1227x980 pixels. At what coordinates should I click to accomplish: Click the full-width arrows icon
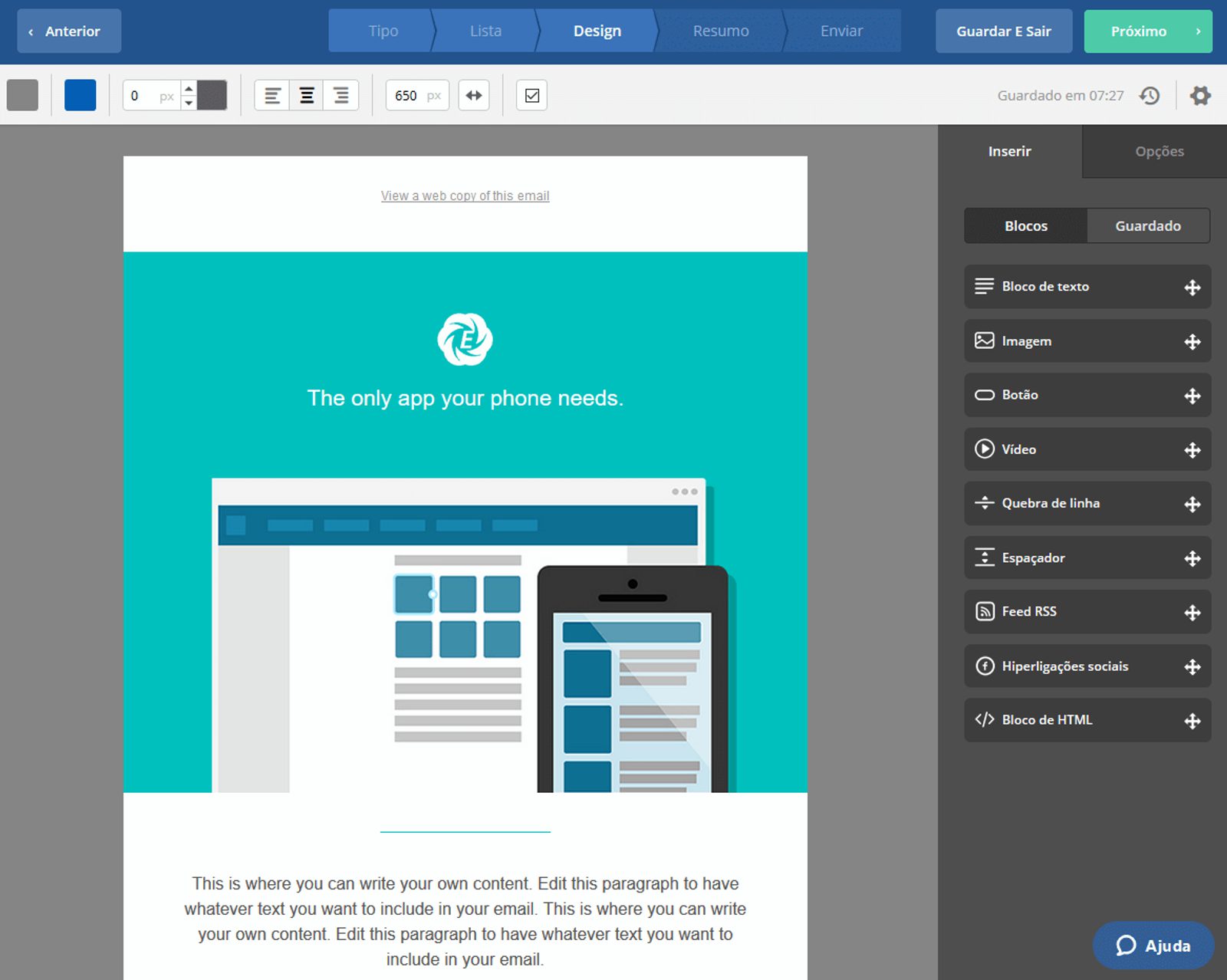[474, 96]
